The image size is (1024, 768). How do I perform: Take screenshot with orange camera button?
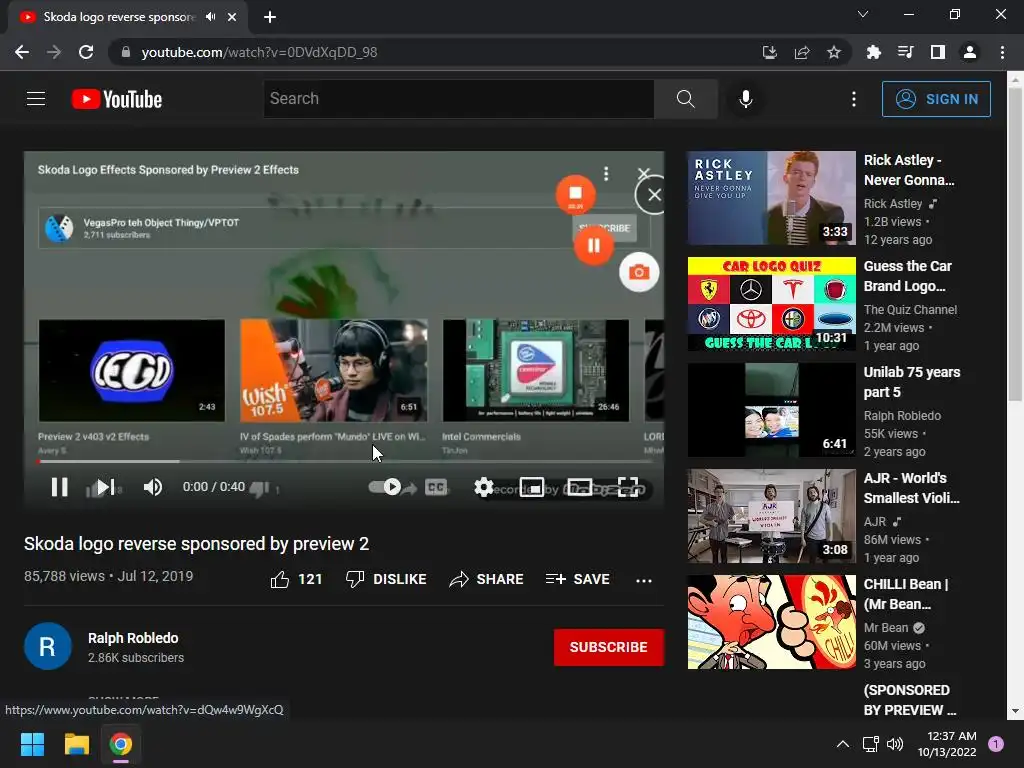[x=639, y=272]
